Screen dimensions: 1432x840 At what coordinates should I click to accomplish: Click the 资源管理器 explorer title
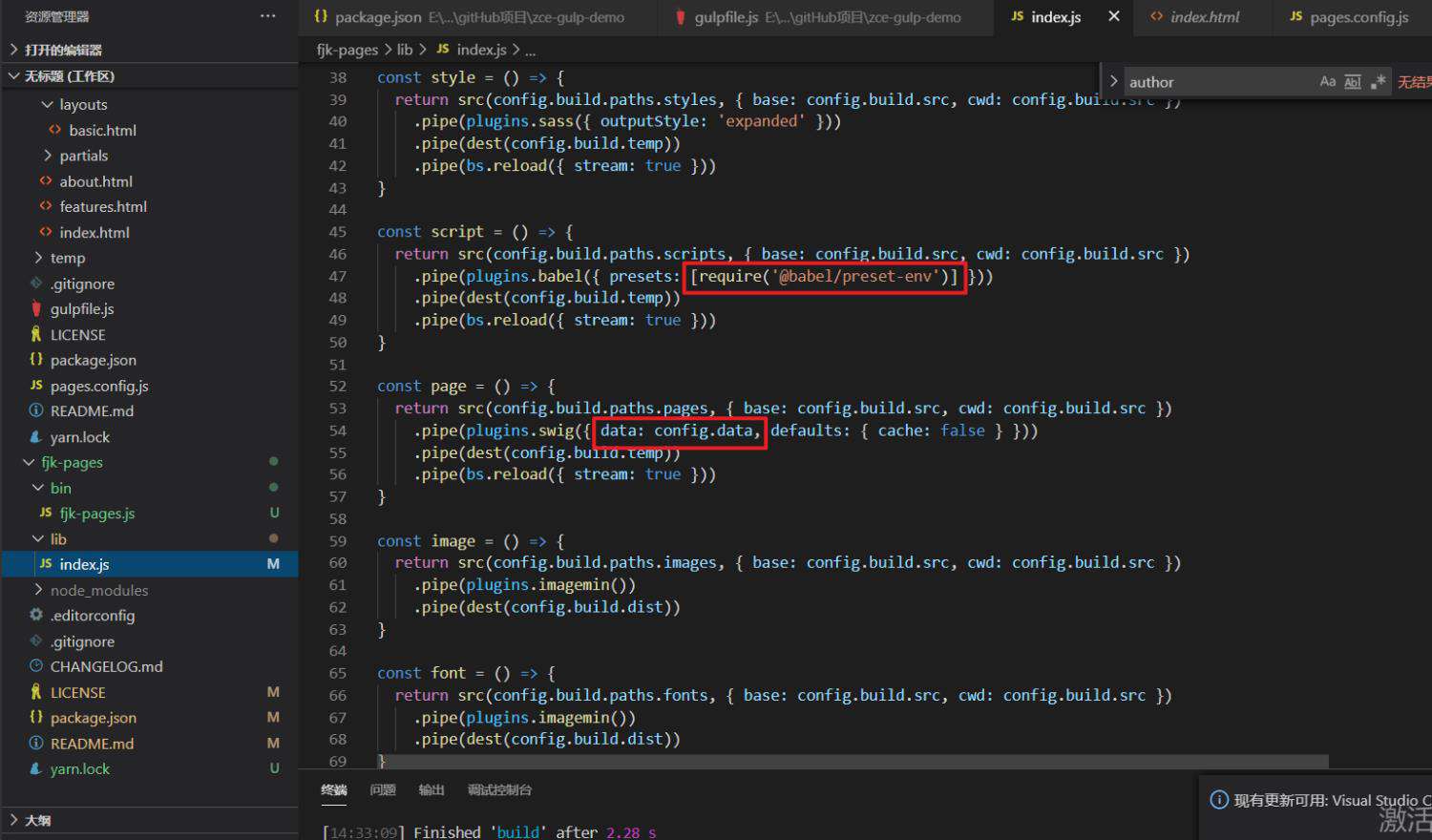tap(57, 17)
